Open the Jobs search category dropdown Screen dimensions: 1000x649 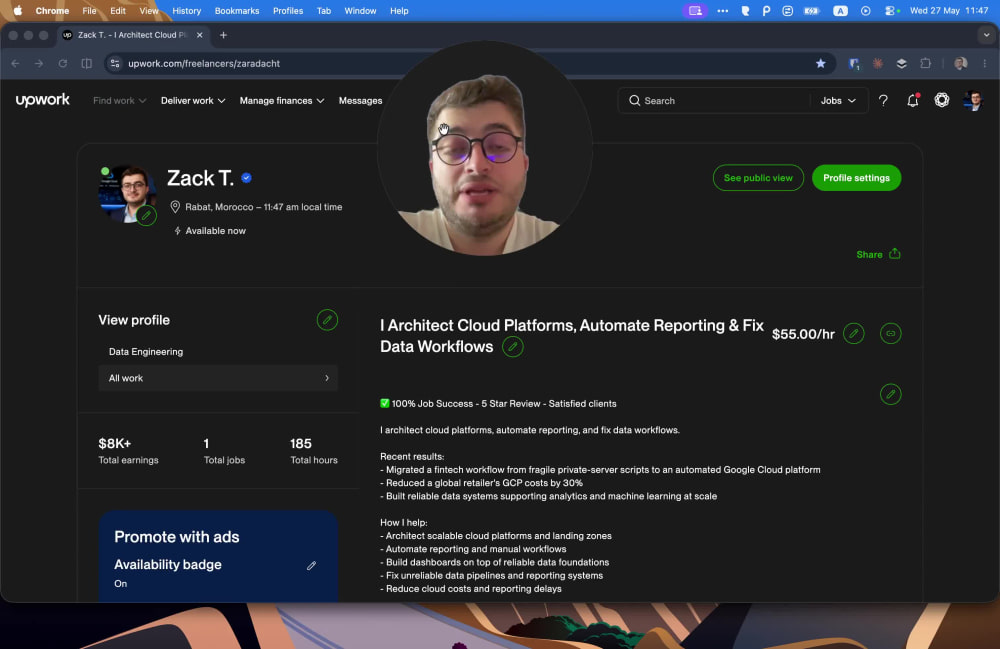click(x=838, y=100)
